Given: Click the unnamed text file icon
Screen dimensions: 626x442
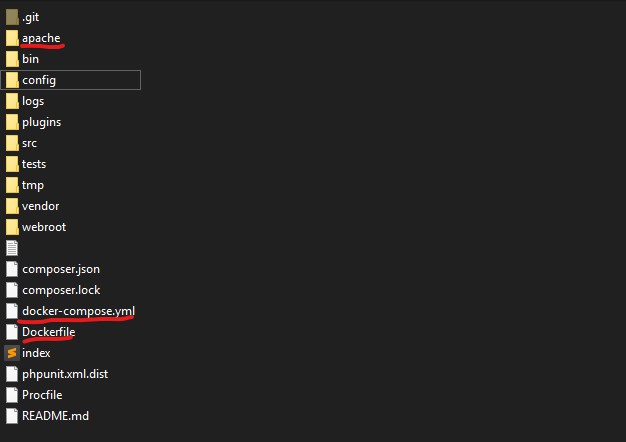Looking at the screenshot, I should point(12,248).
